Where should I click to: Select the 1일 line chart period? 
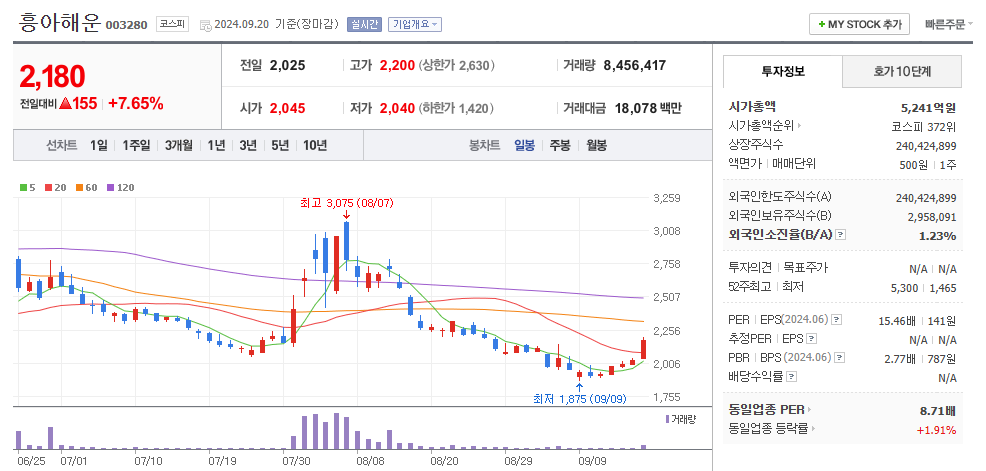click(98, 145)
